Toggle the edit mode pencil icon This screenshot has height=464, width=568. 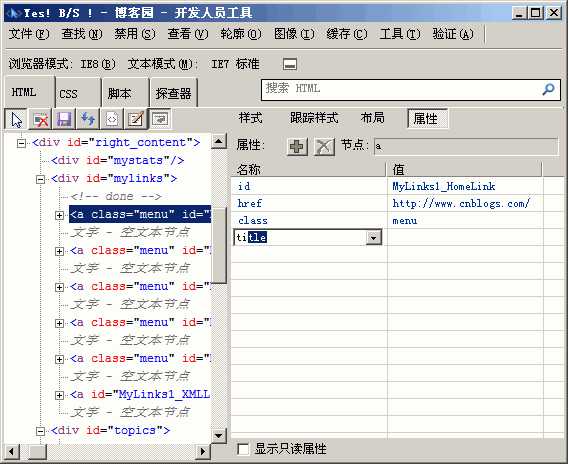click(135, 119)
